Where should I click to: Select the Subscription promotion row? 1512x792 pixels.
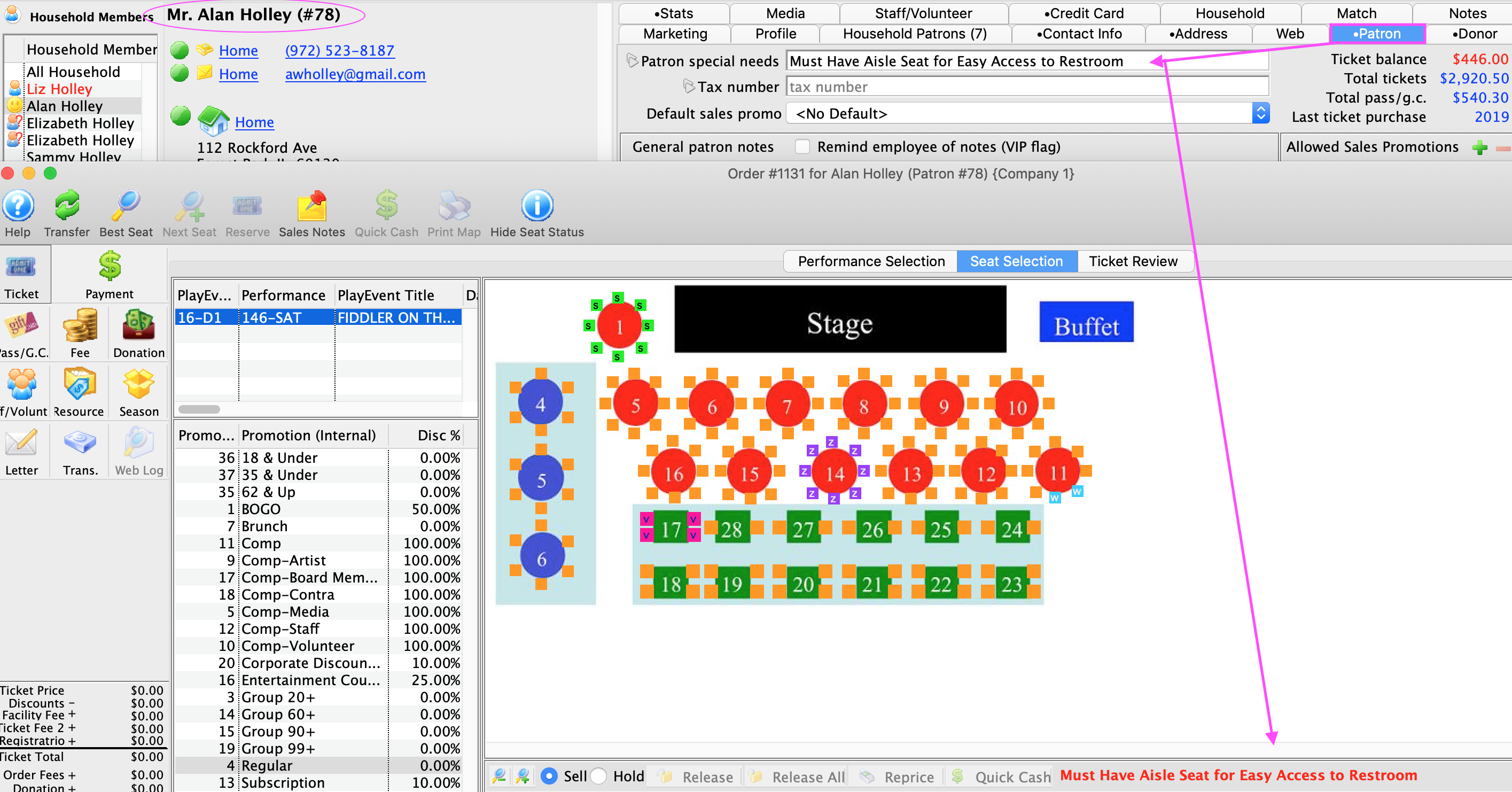click(x=319, y=782)
